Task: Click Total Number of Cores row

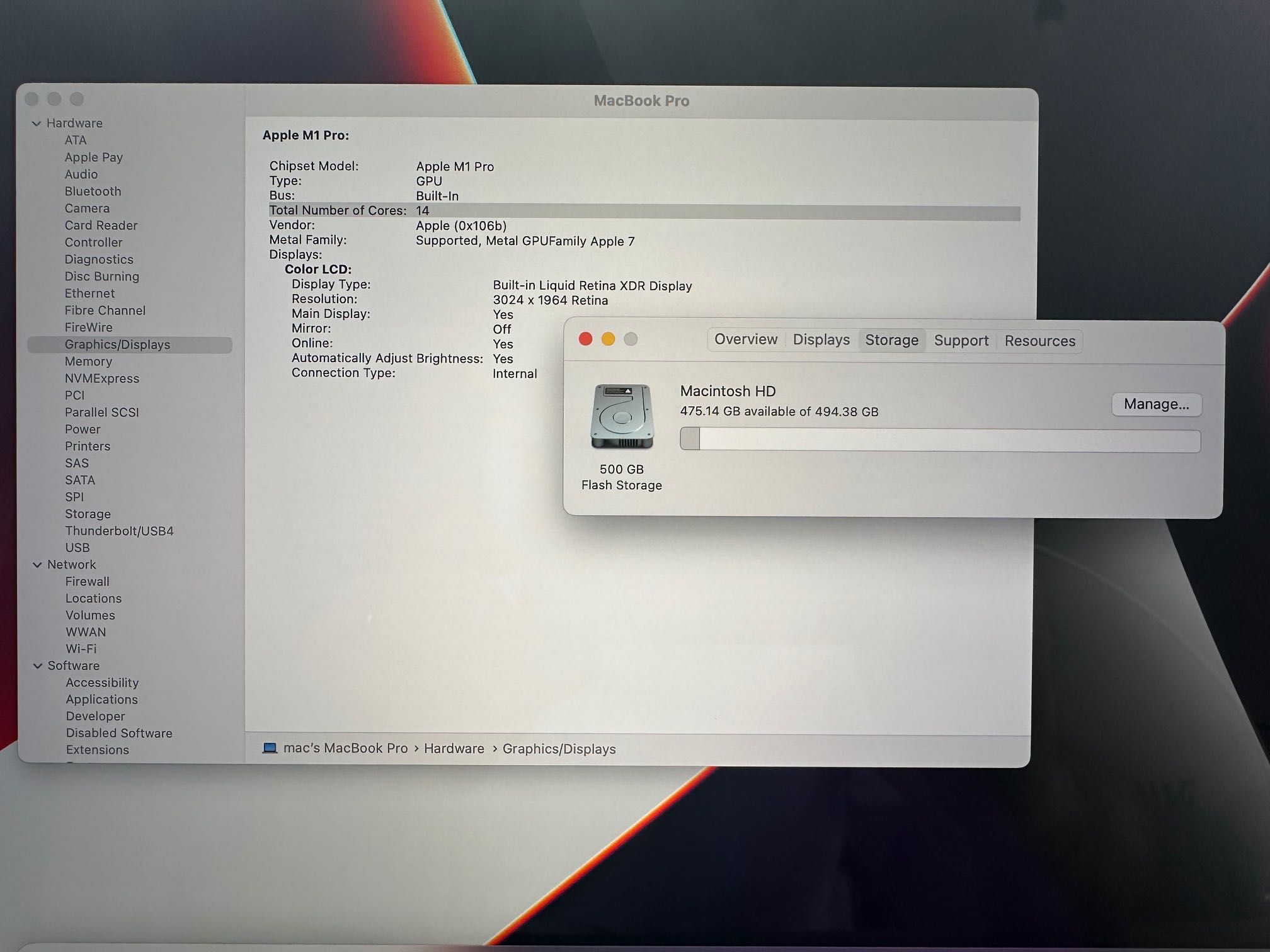Action: click(644, 212)
